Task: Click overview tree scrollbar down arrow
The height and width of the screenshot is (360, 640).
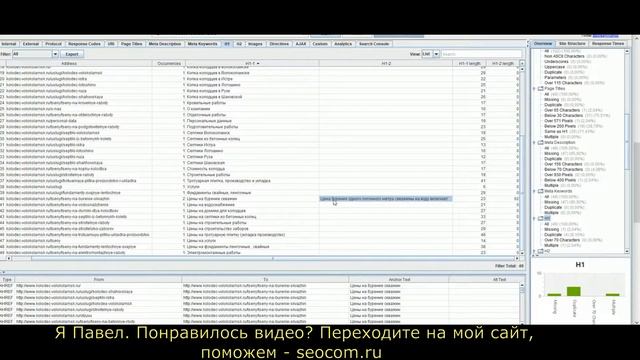Action: coord(627,251)
